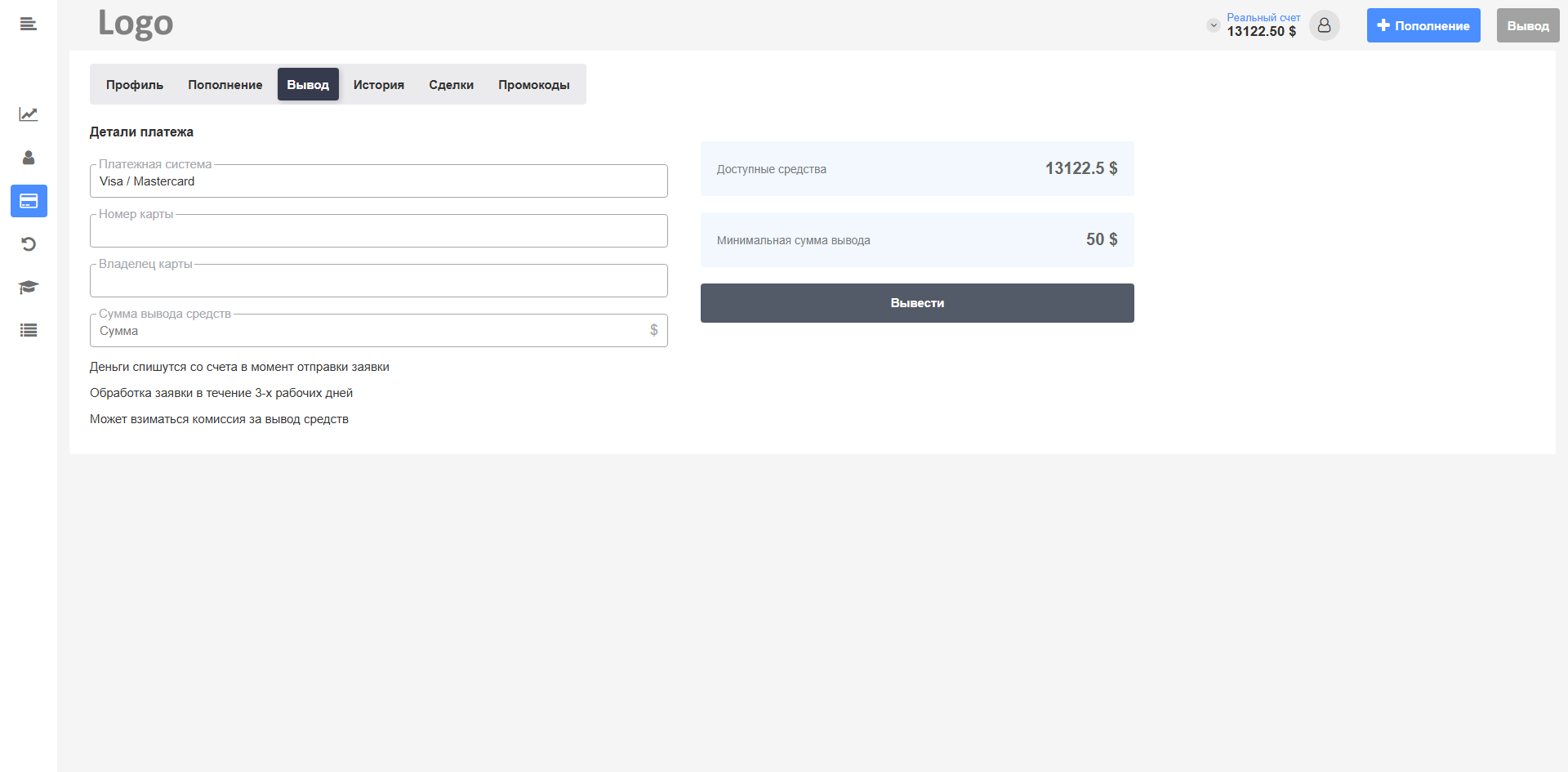
Task: Open the trading chart sidebar icon
Action: pos(29,114)
